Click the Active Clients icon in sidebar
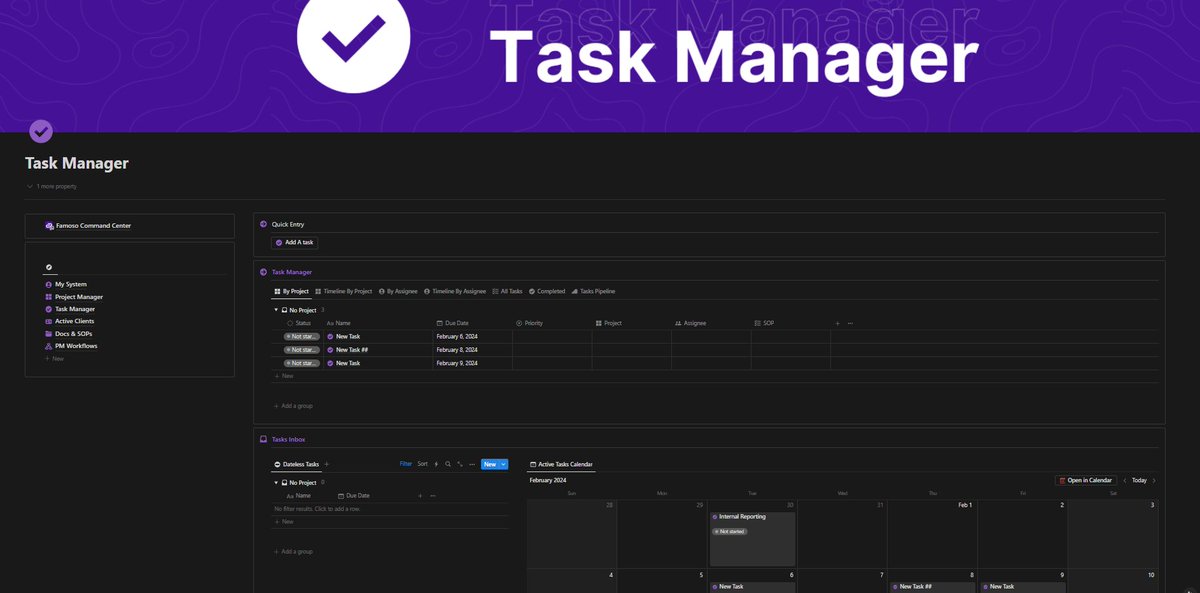Screen dimensions: 1200x593 click(48, 321)
